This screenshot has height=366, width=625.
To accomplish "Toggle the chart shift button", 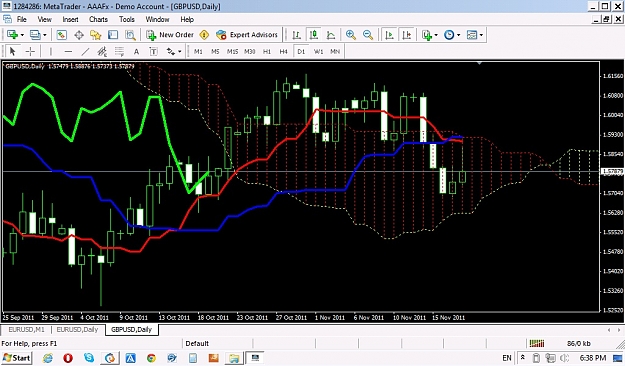I will [x=407, y=35].
